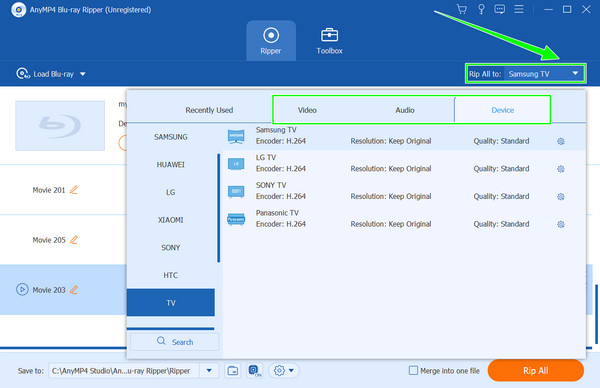Select the Samsung TV profile name
Viewport: 600px width, 388px height.
276,130
